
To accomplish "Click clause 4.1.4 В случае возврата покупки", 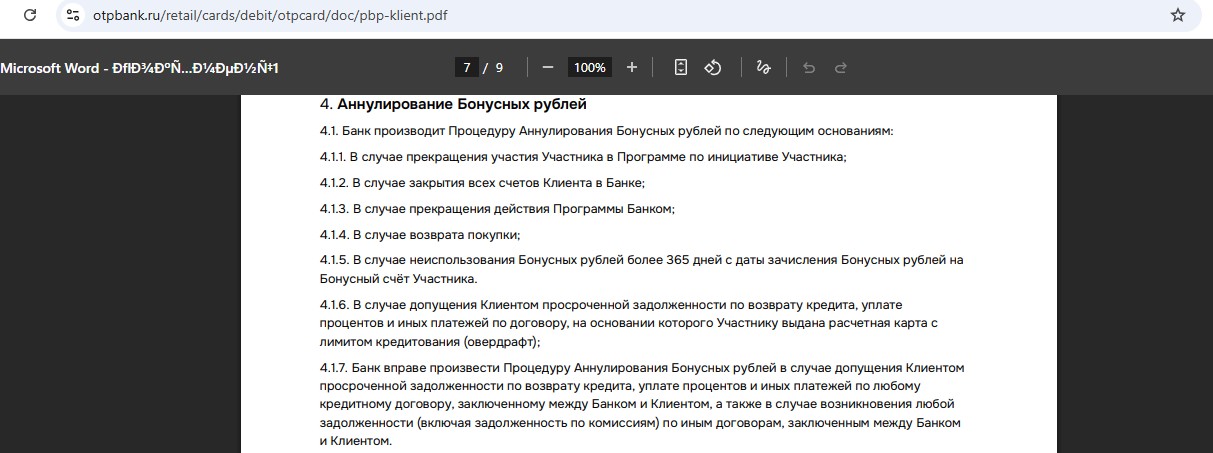I will pos(420,235).
